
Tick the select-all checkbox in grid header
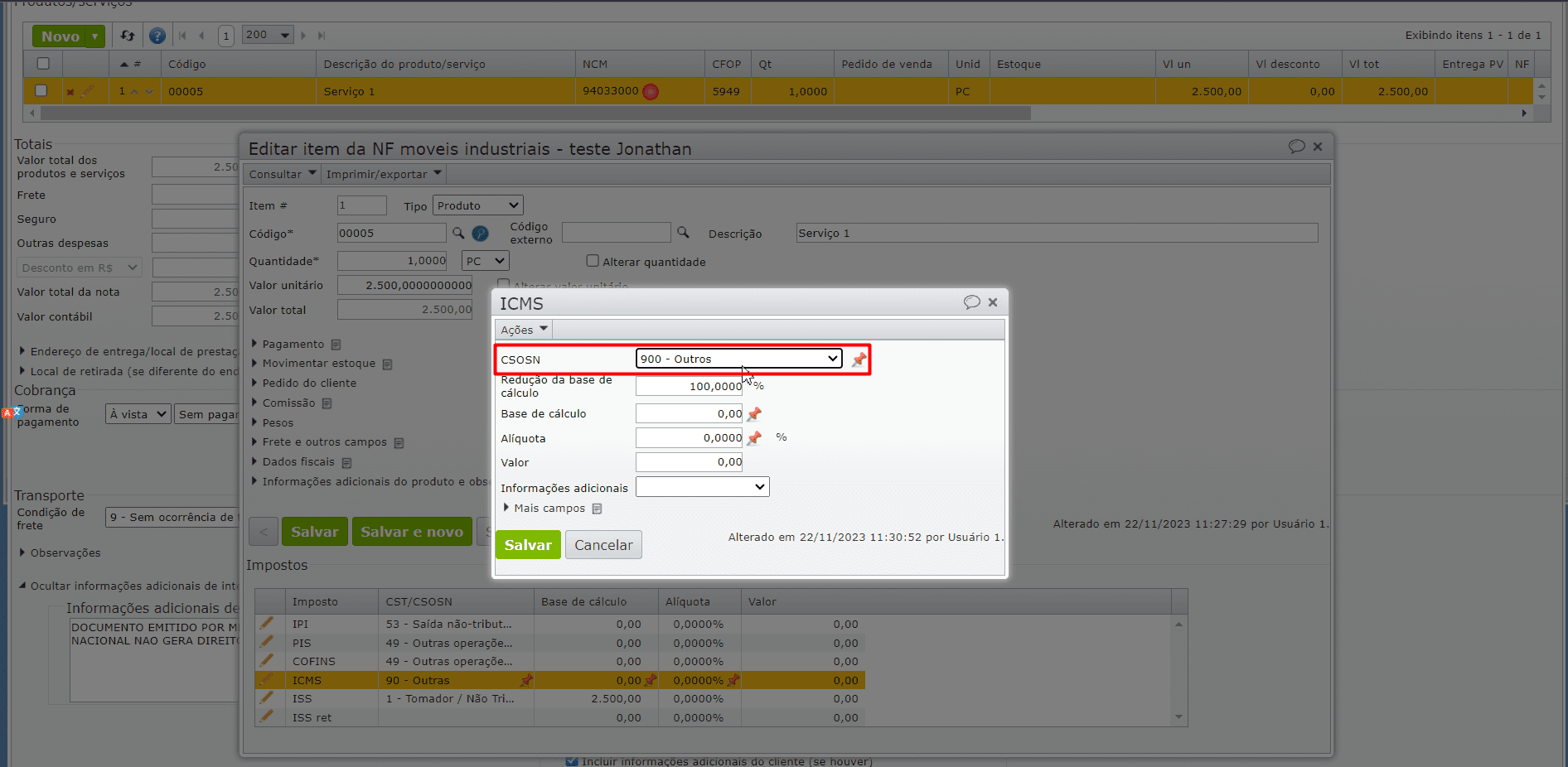click(x=43, y=64)
